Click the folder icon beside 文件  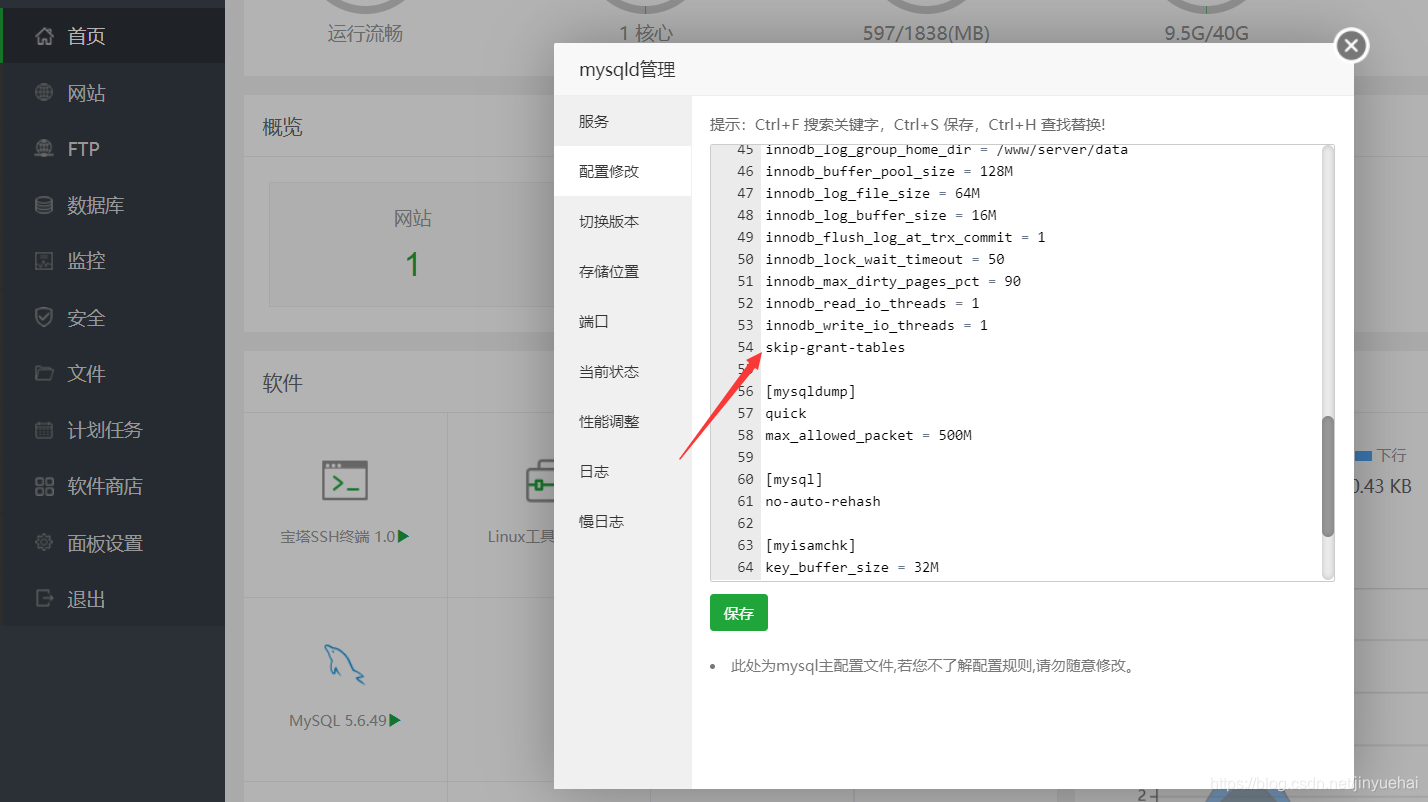[44, 374]
